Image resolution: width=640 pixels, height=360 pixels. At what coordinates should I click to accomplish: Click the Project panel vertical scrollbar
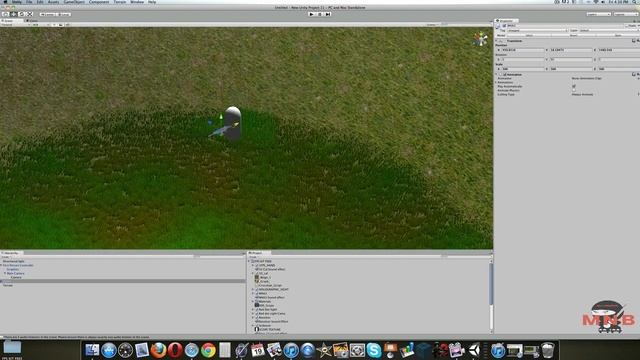(491, 284)
